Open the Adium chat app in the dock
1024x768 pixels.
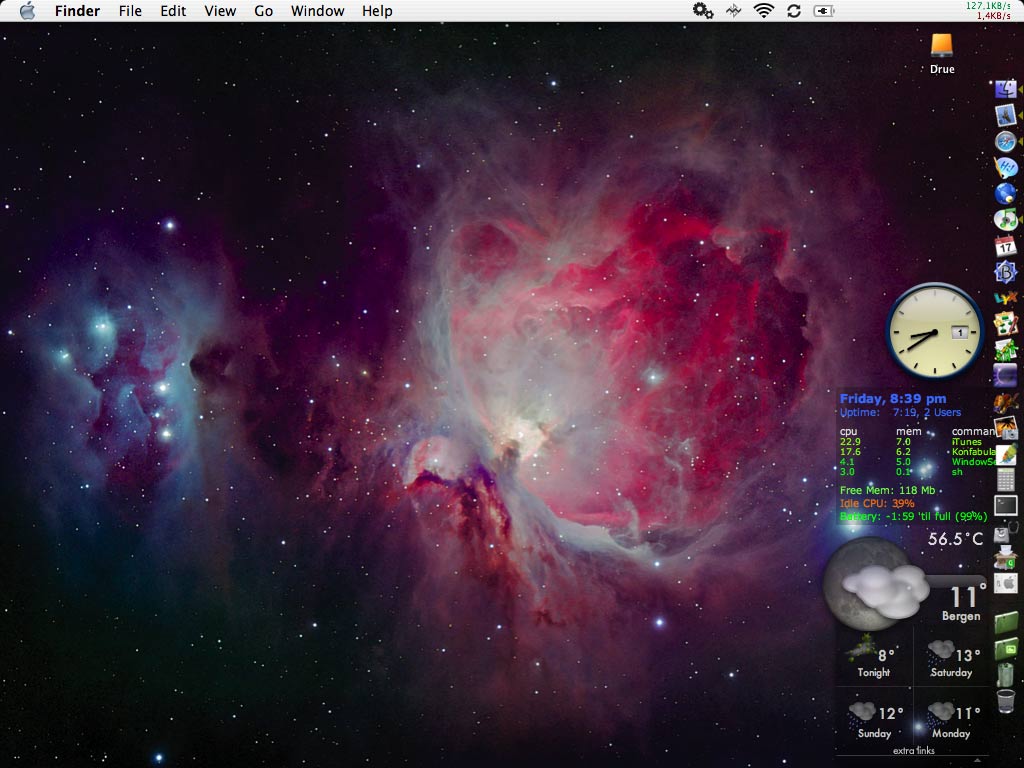point(1006,167)
